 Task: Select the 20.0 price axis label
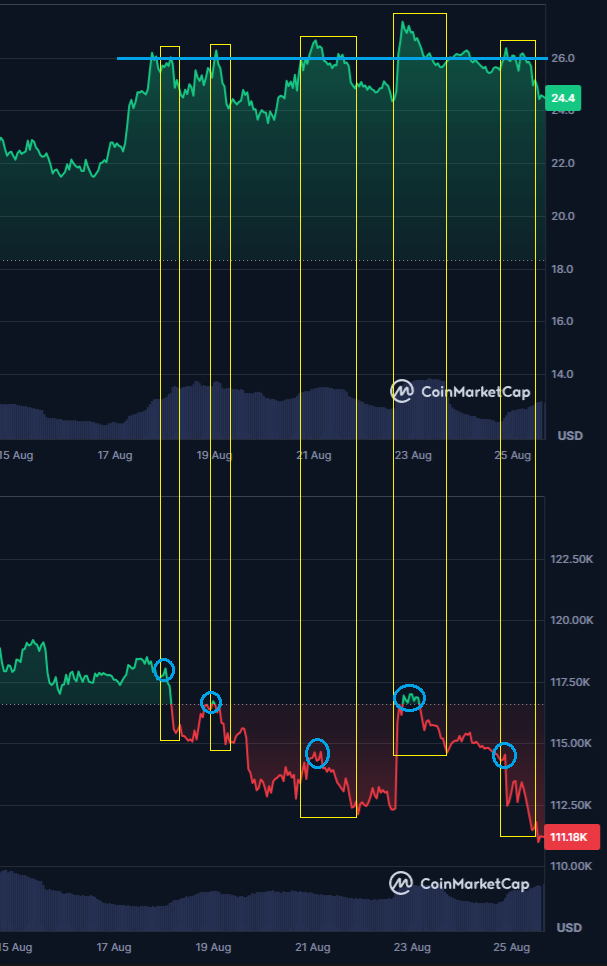coord(563,216)
